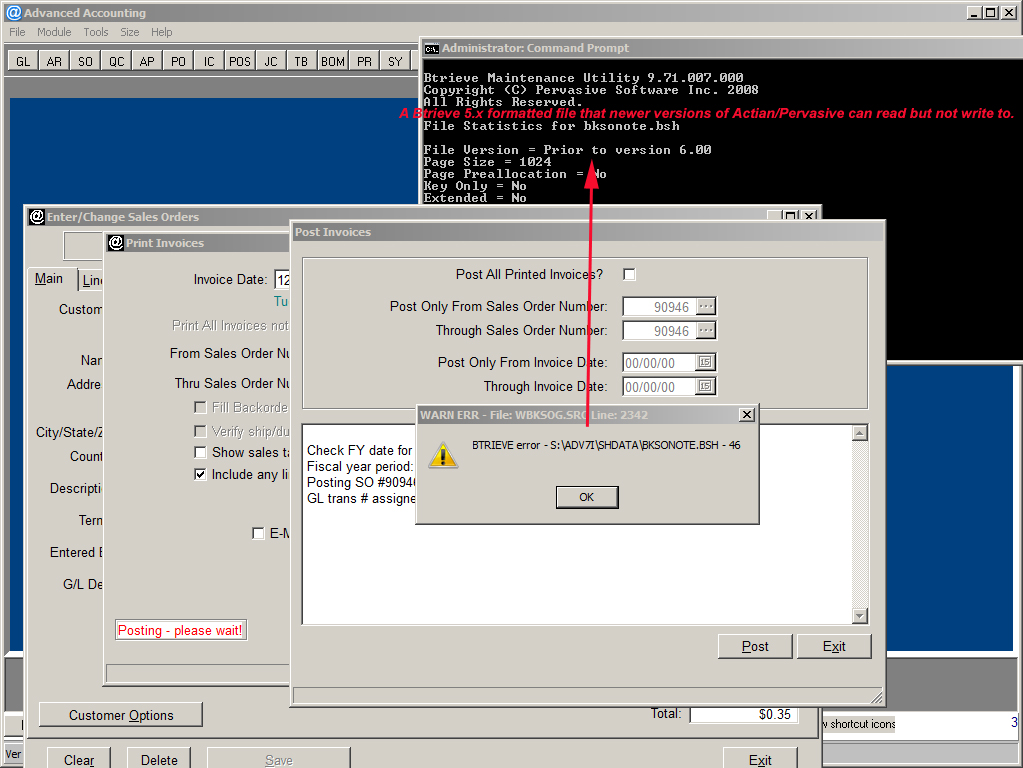1023x768 pixels.
Task: Click OK on the BTRIEVE error dialog
Action: pos(586,497)
